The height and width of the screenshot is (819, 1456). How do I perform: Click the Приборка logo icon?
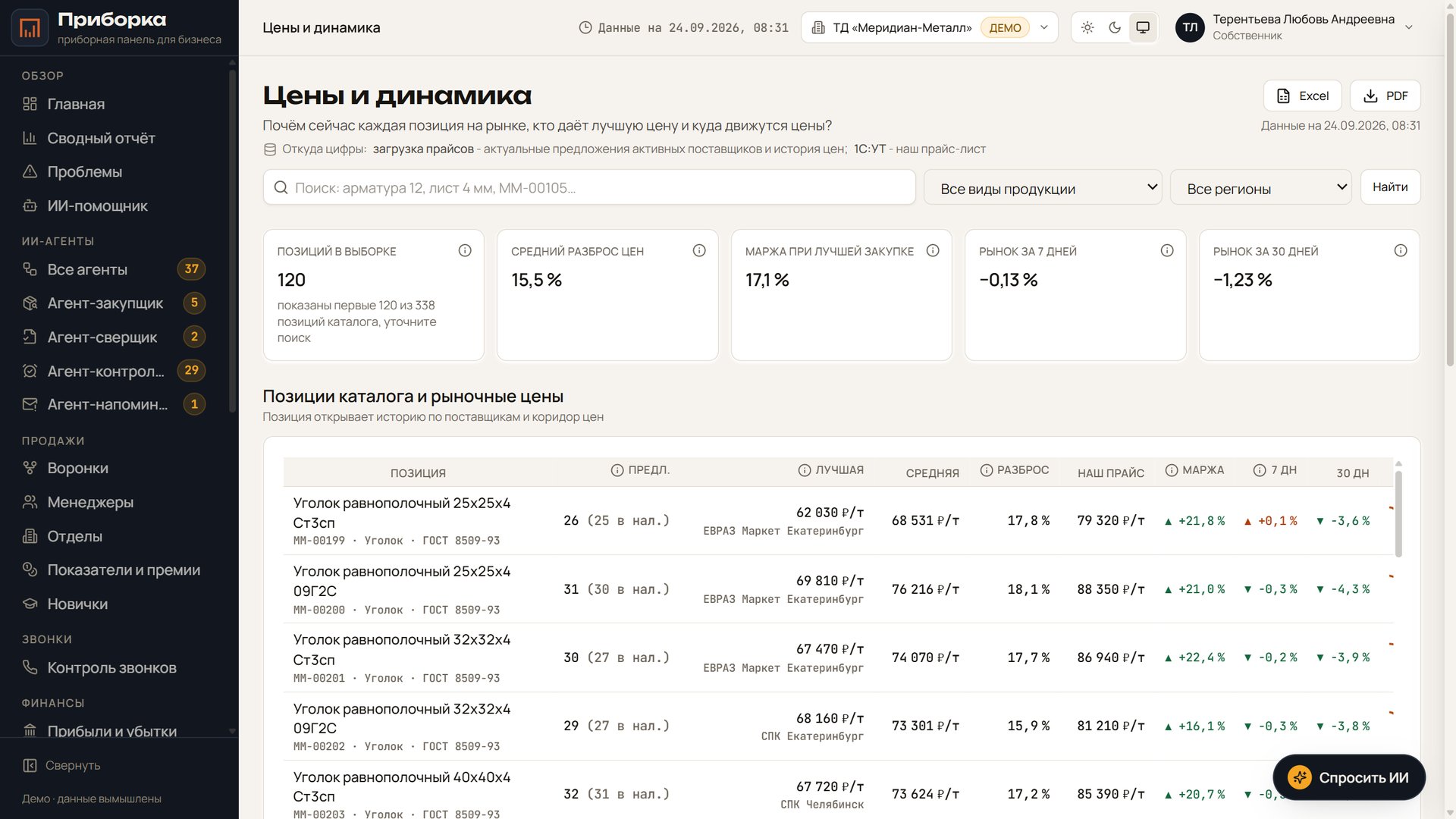[30, 28]
